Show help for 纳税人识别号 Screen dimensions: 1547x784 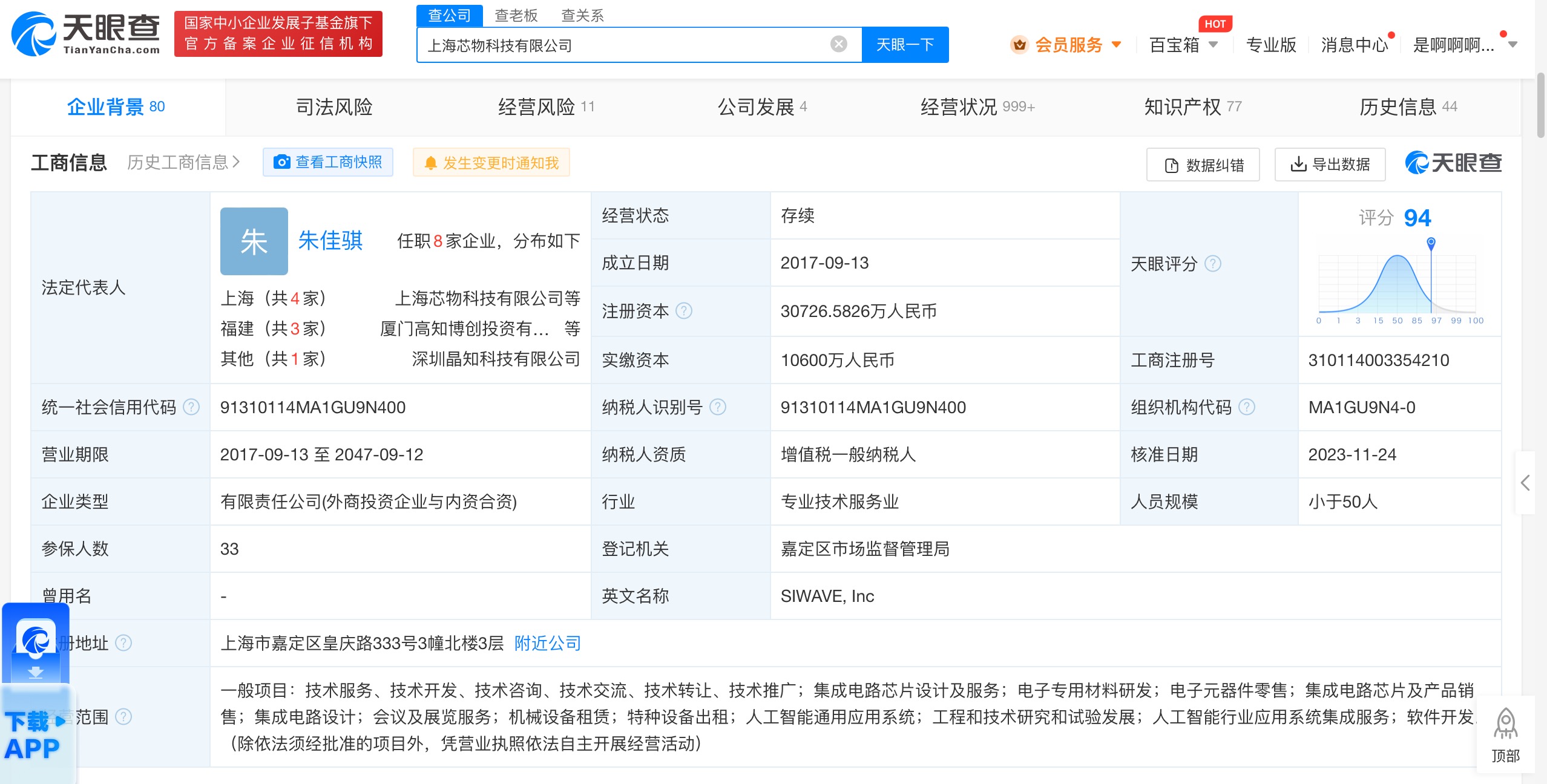pyautogui.click(x=718, y=407)
